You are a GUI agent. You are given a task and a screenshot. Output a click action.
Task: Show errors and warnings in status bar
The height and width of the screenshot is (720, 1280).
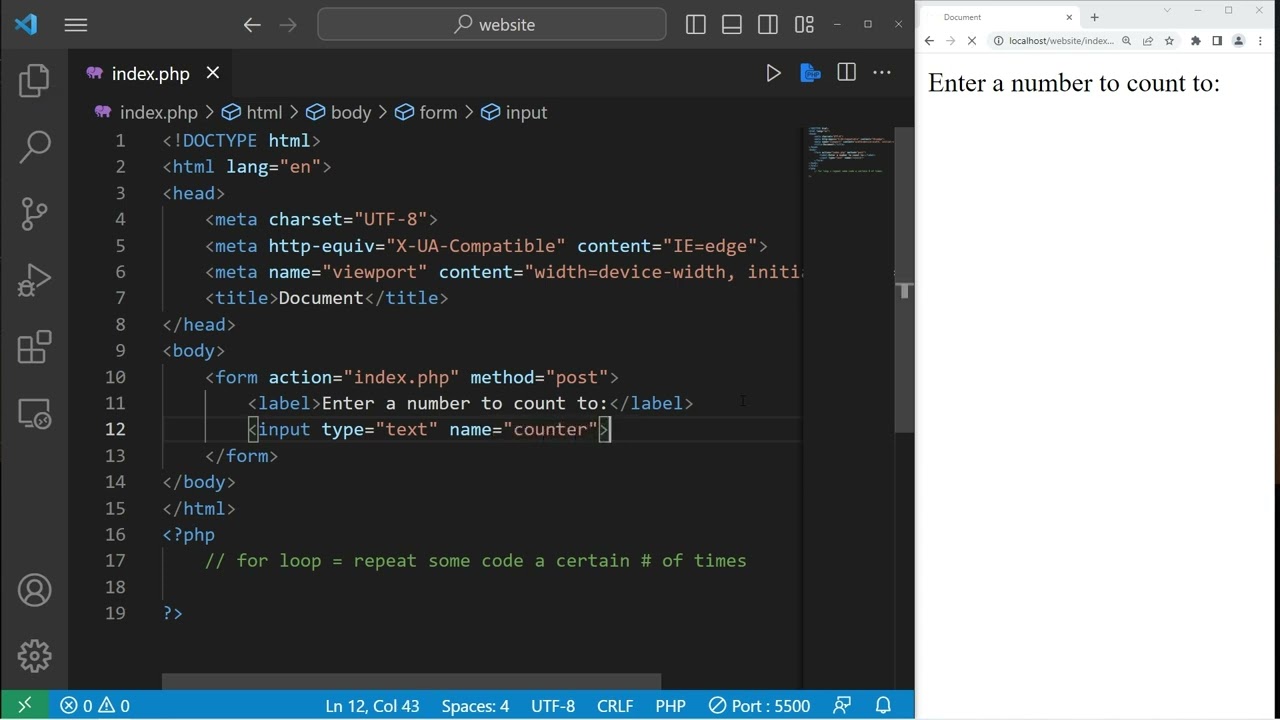[95, 706]
